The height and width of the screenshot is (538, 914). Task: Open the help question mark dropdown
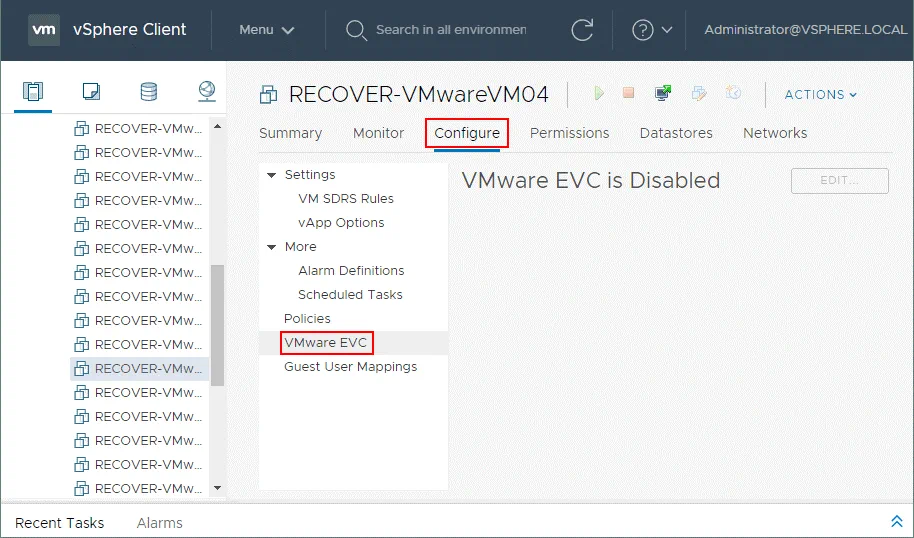click(x=651, y=30)
